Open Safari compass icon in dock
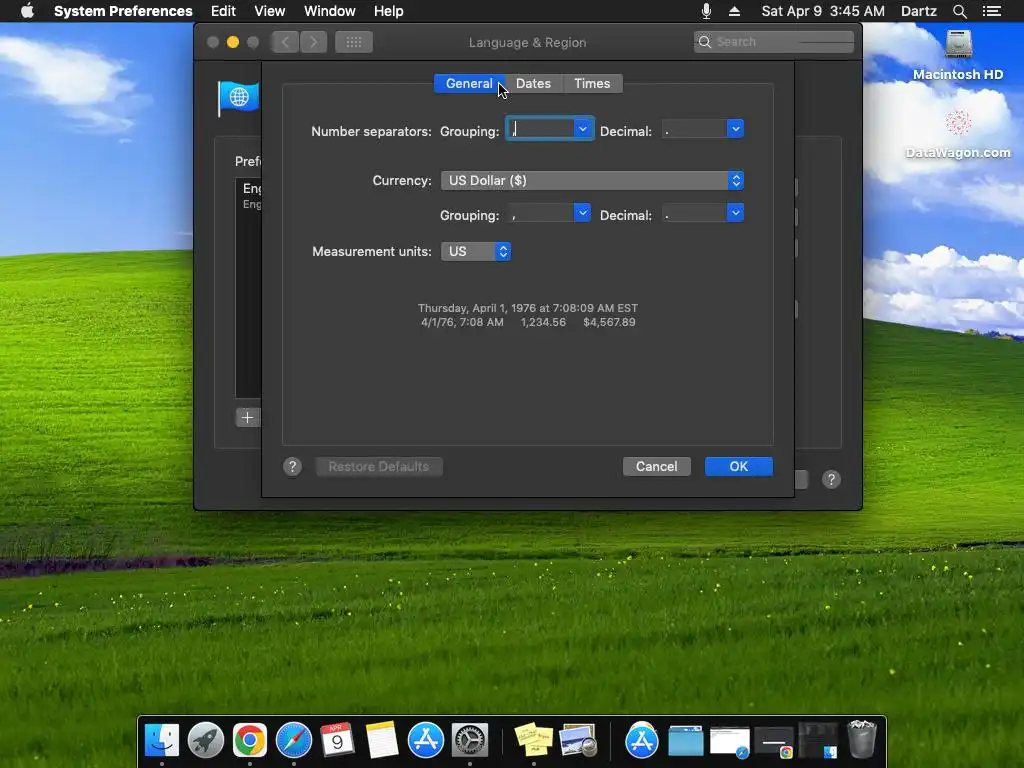The height and width of the screenshot is (768, 1024). click(294, 740)
